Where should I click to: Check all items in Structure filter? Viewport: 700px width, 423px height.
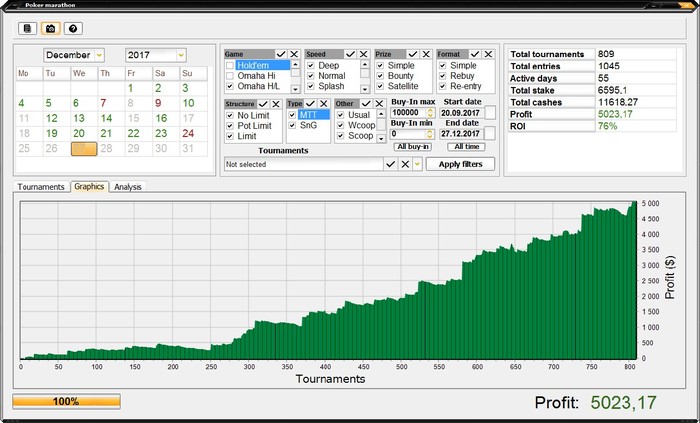[263, 104]
